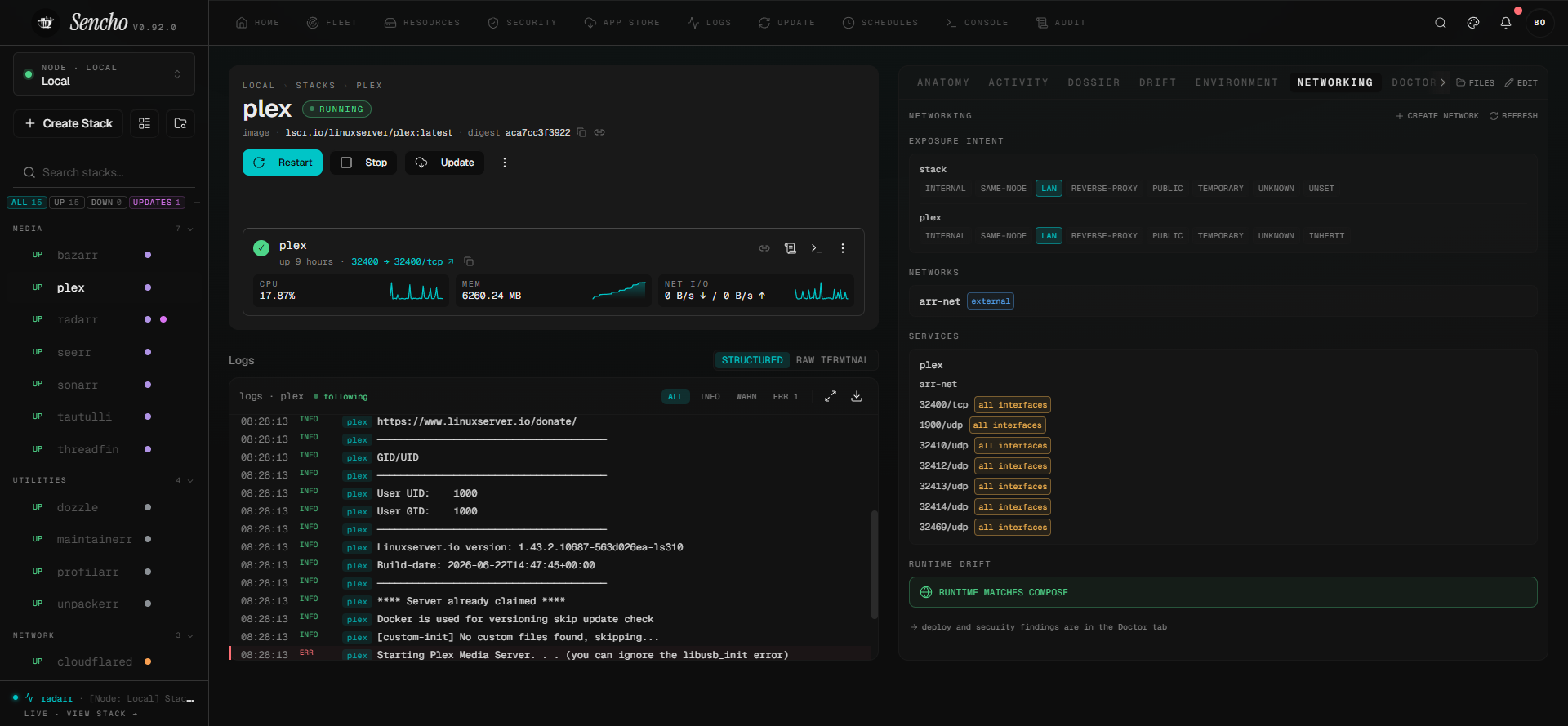Filter logs to WARN only
This screenshot has width=1568, height=726.
click(746, 397)
